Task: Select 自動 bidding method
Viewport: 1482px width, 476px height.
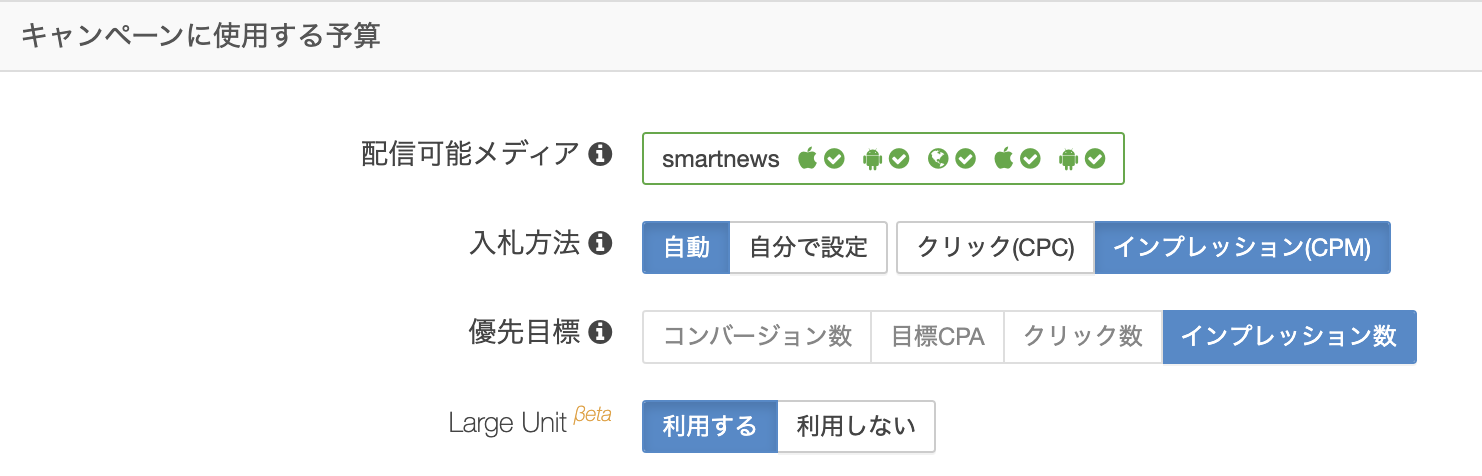Action: pos(686,247)
